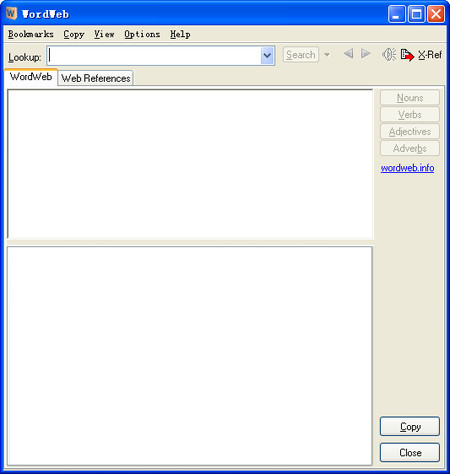Click the bottom Copy button
This screenshot has height=474, width=450.
(x=410, y=426)
